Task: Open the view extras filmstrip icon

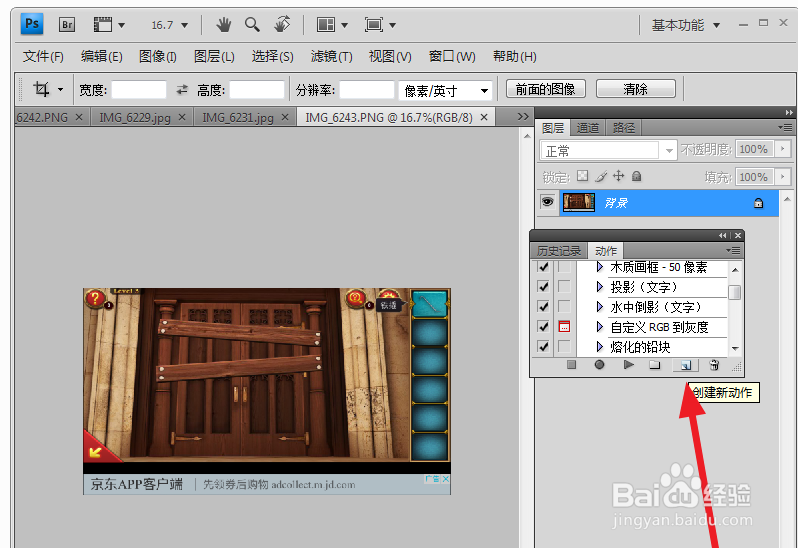Action: pyautogui.click(x=103, y=24)
